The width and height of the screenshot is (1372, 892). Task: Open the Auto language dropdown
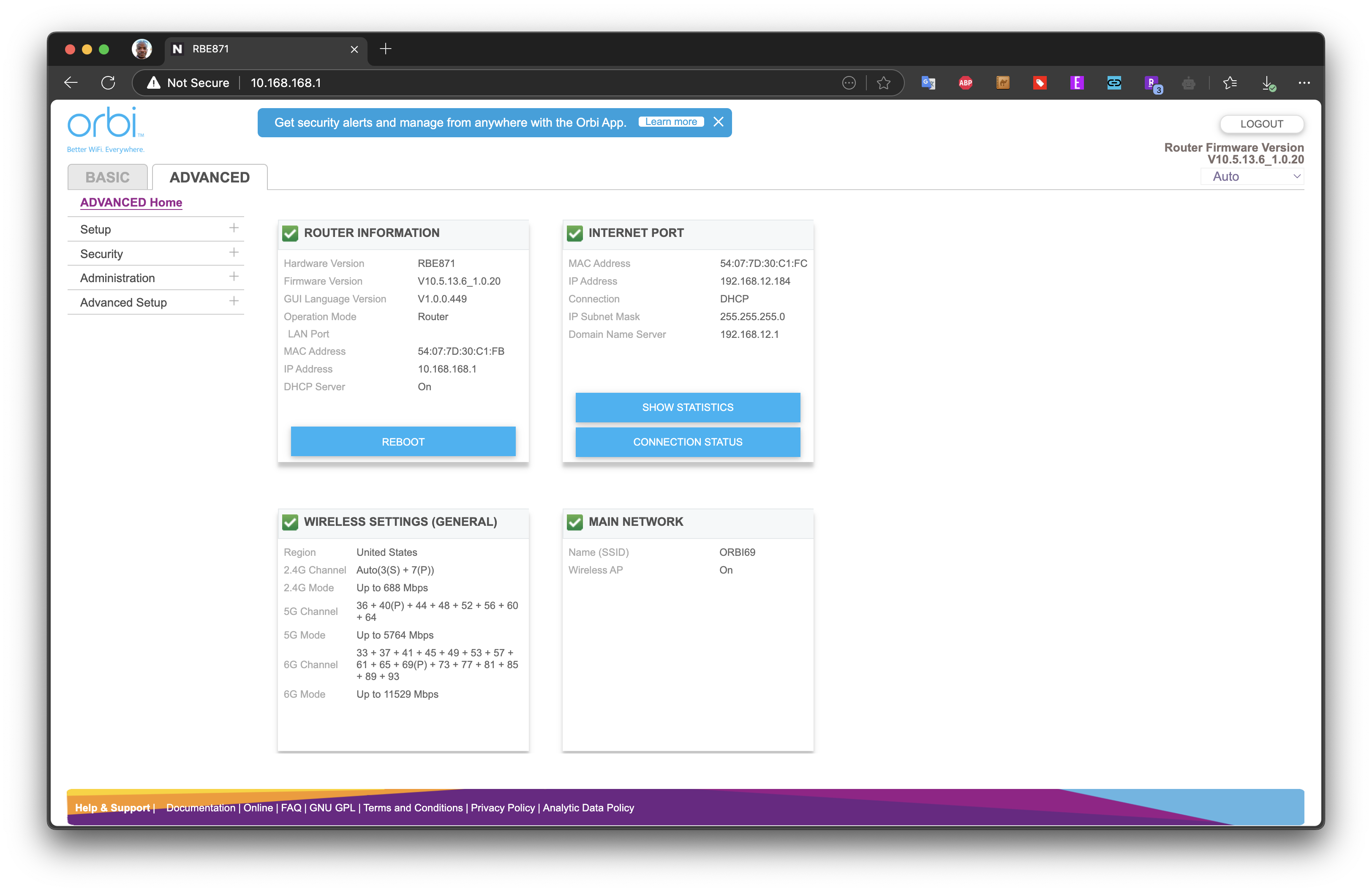tap(1252, 176)
